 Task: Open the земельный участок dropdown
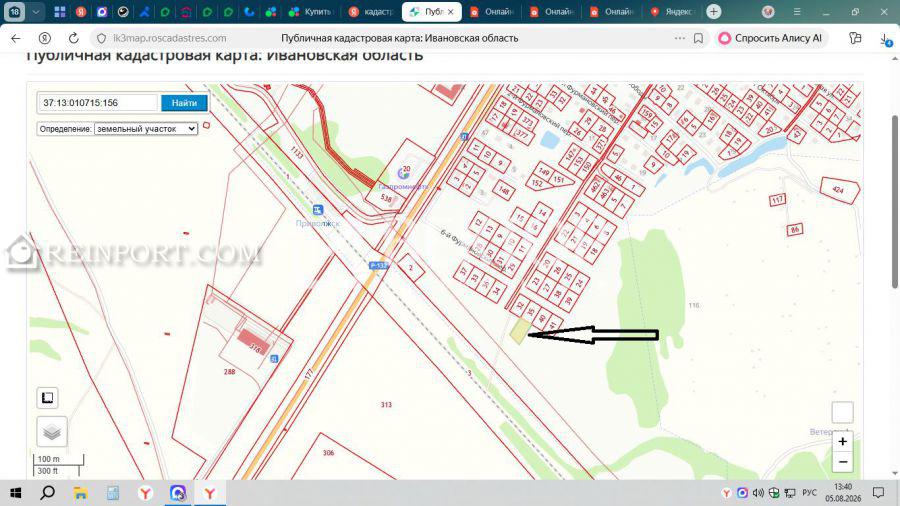146,129
